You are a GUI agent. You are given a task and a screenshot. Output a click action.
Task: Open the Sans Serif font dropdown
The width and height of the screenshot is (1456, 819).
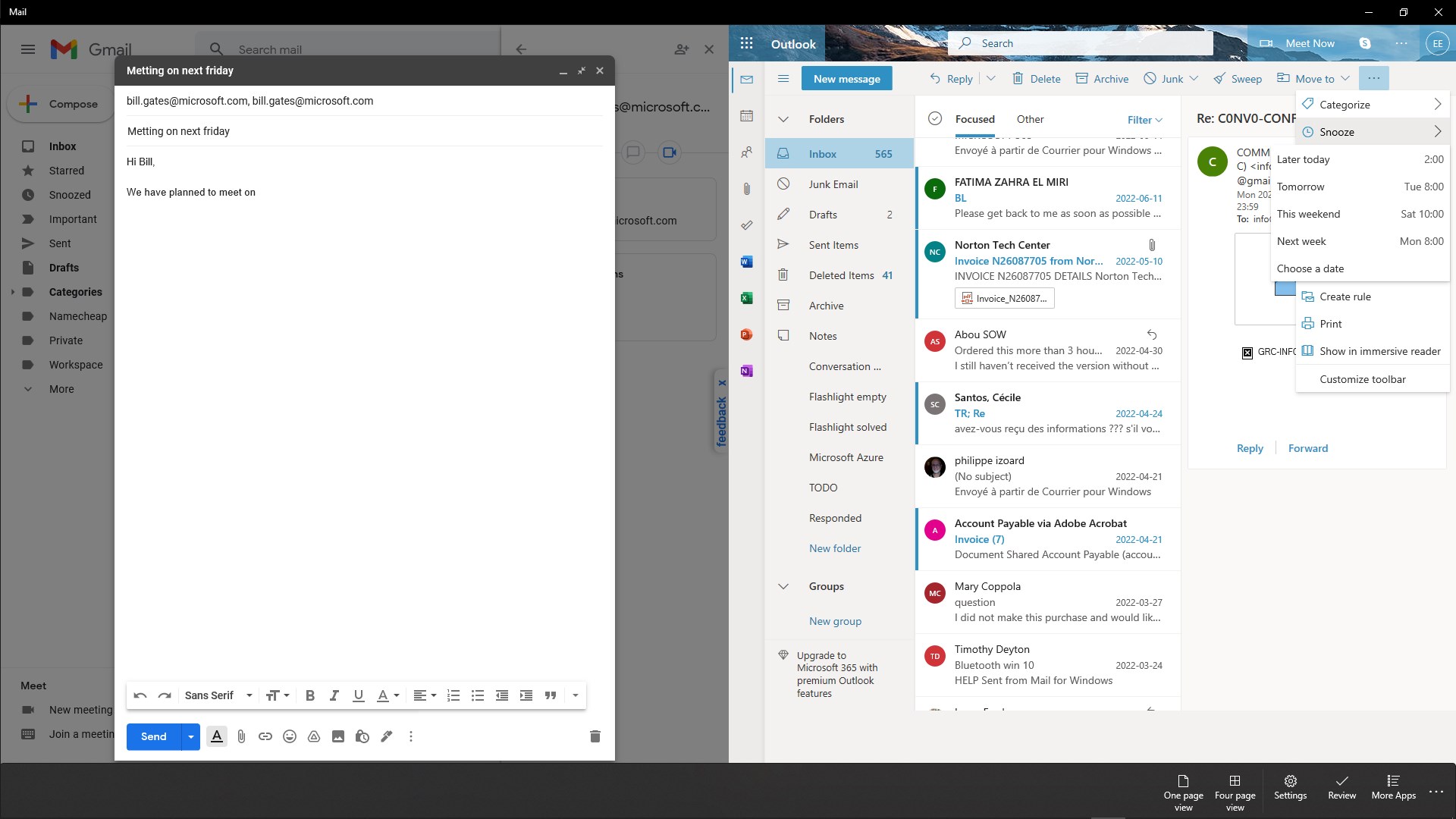coord(218,695)
